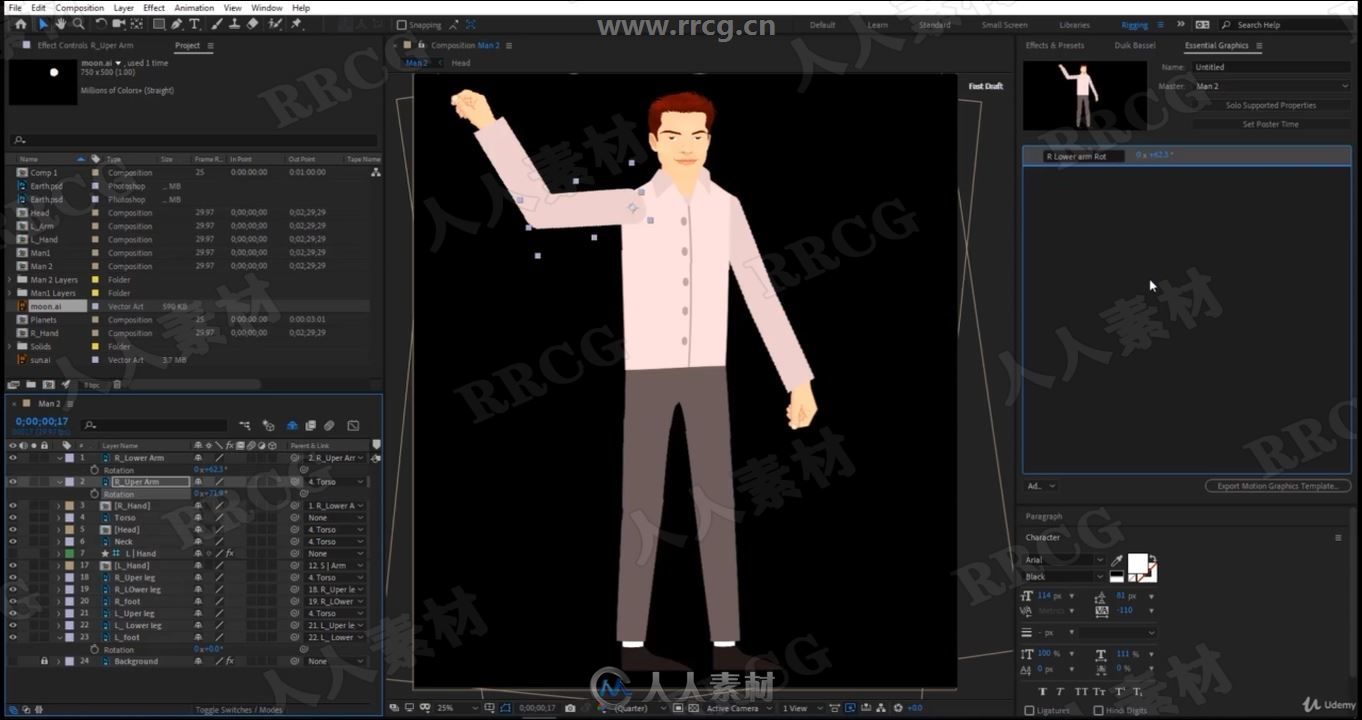Collapse the R_Lower Arm layer properties

(x=59, y=458)
